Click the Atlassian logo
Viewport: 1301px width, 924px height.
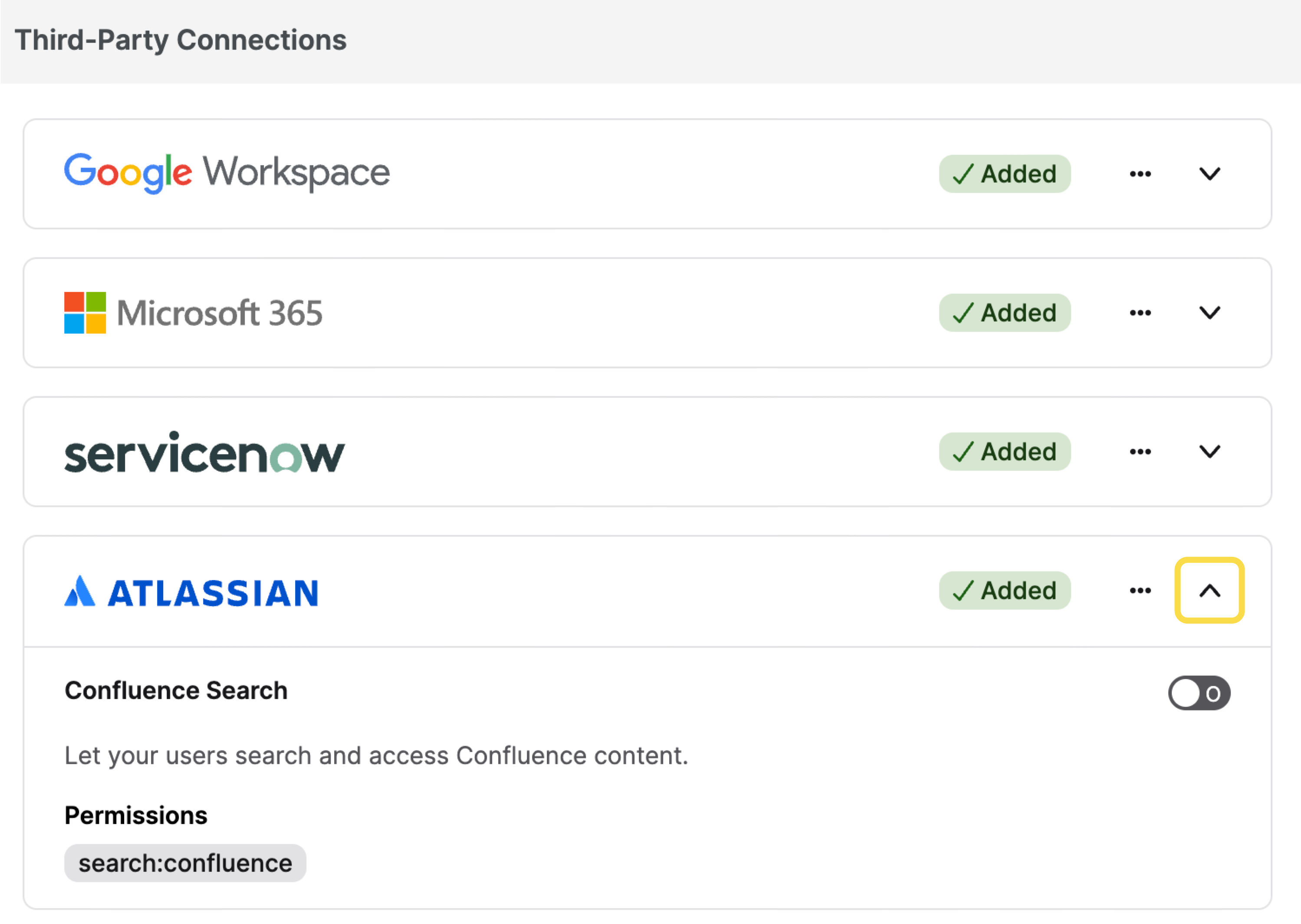point(191,592)
